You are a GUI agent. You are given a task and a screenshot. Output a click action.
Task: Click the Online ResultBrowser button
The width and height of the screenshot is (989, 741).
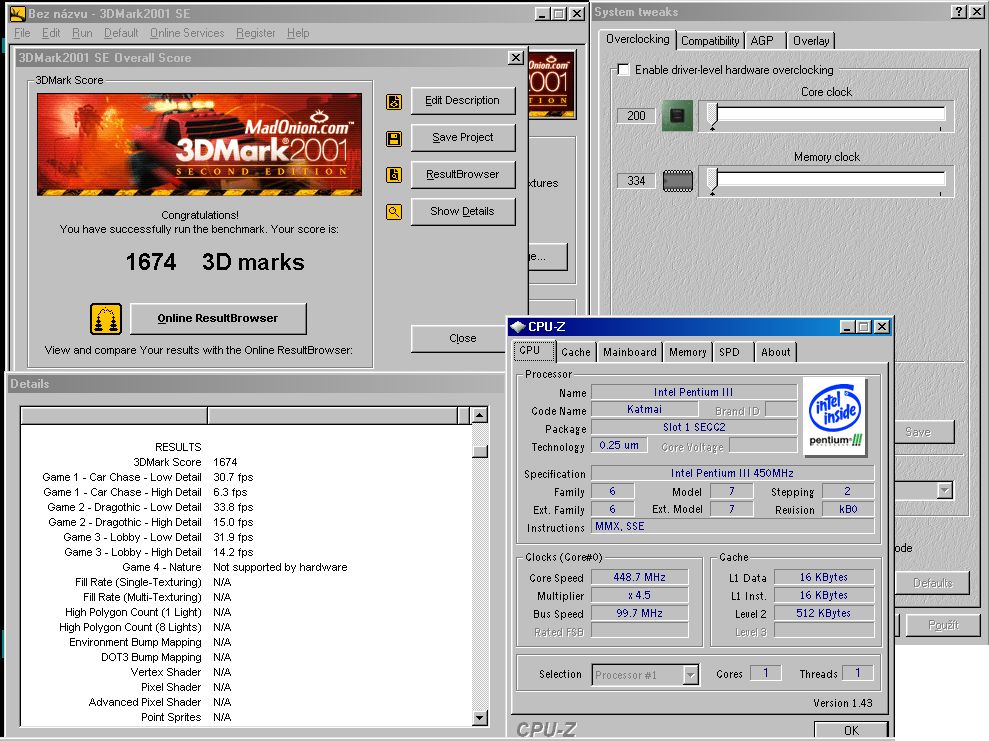point(218,318)
